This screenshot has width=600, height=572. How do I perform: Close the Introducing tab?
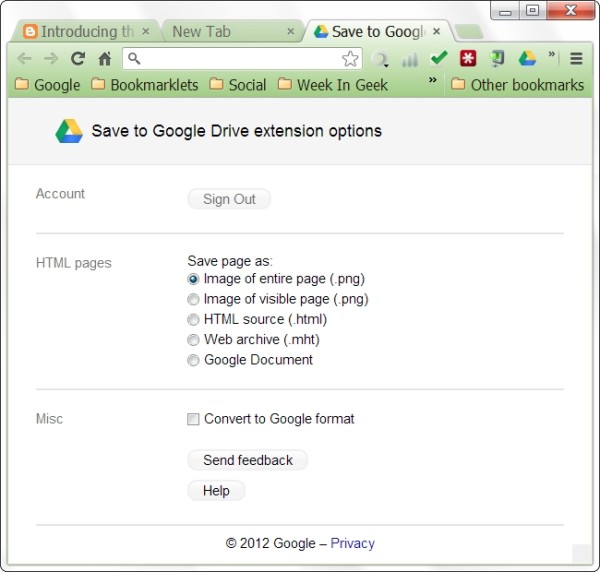pos(146,31)
